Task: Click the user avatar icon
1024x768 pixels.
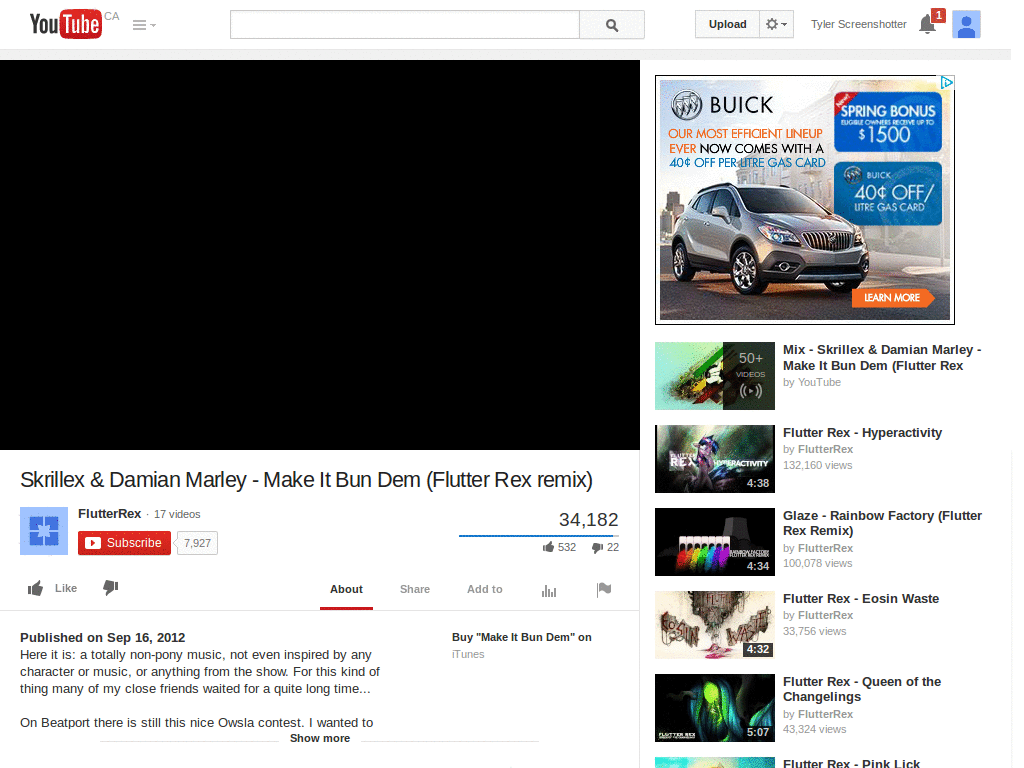Action: point(966,25)
